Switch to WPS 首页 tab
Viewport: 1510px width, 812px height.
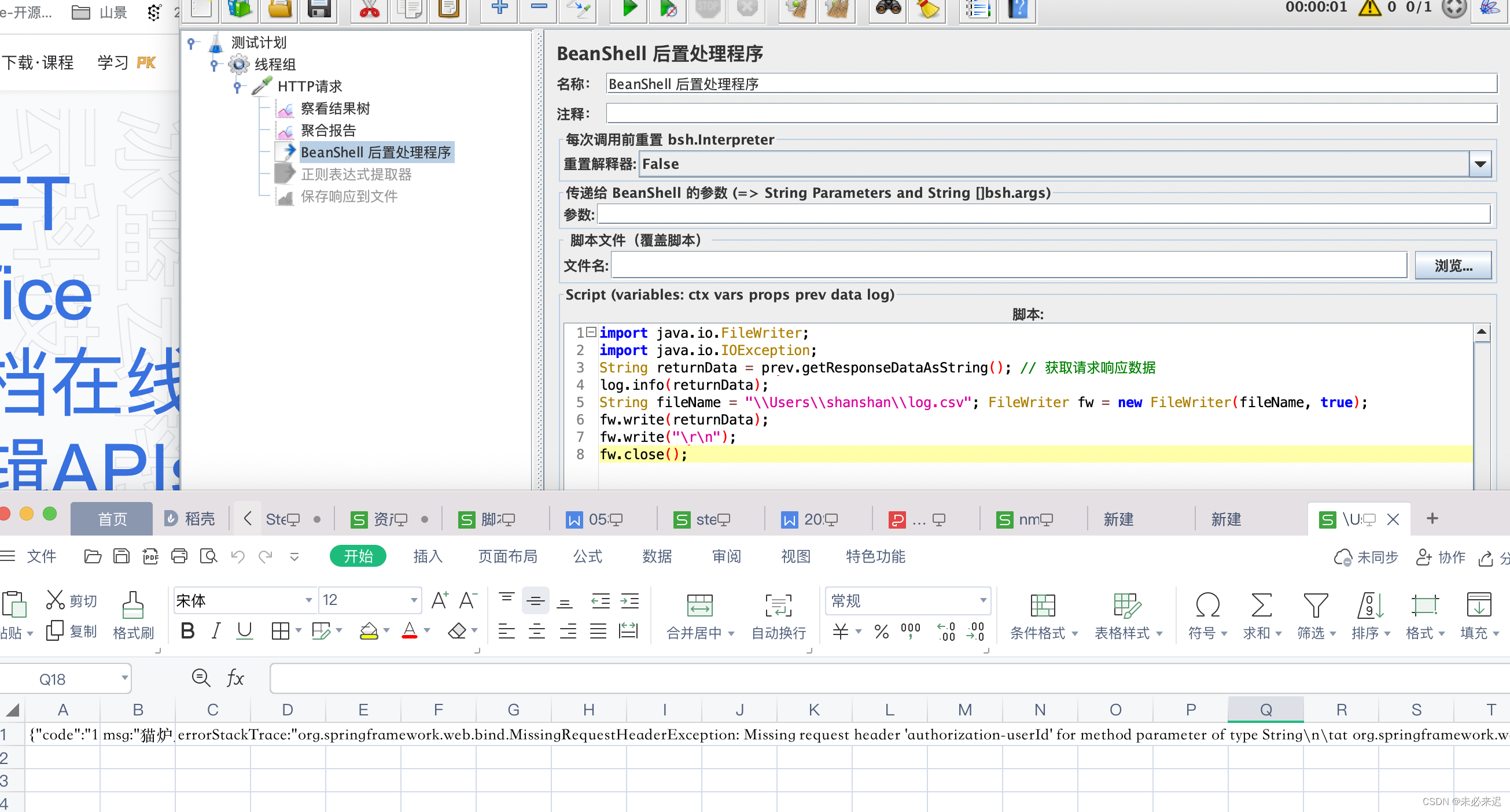[112, 519]
